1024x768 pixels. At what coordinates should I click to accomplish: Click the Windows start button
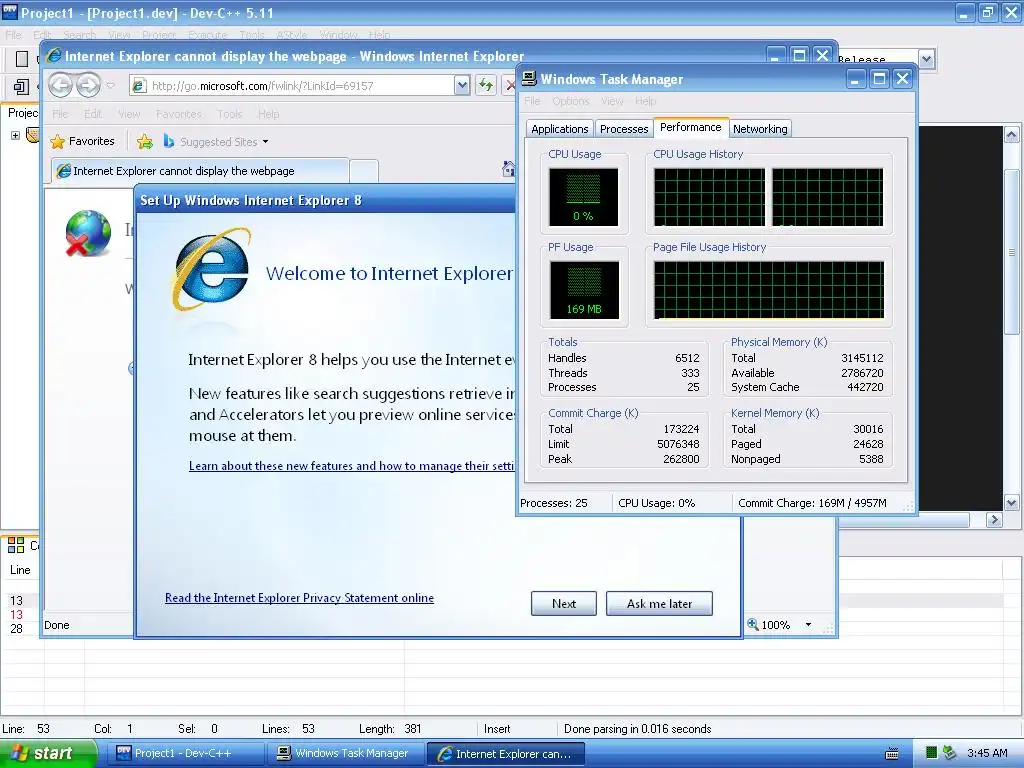pyautogui.click(x=48, y=753)
